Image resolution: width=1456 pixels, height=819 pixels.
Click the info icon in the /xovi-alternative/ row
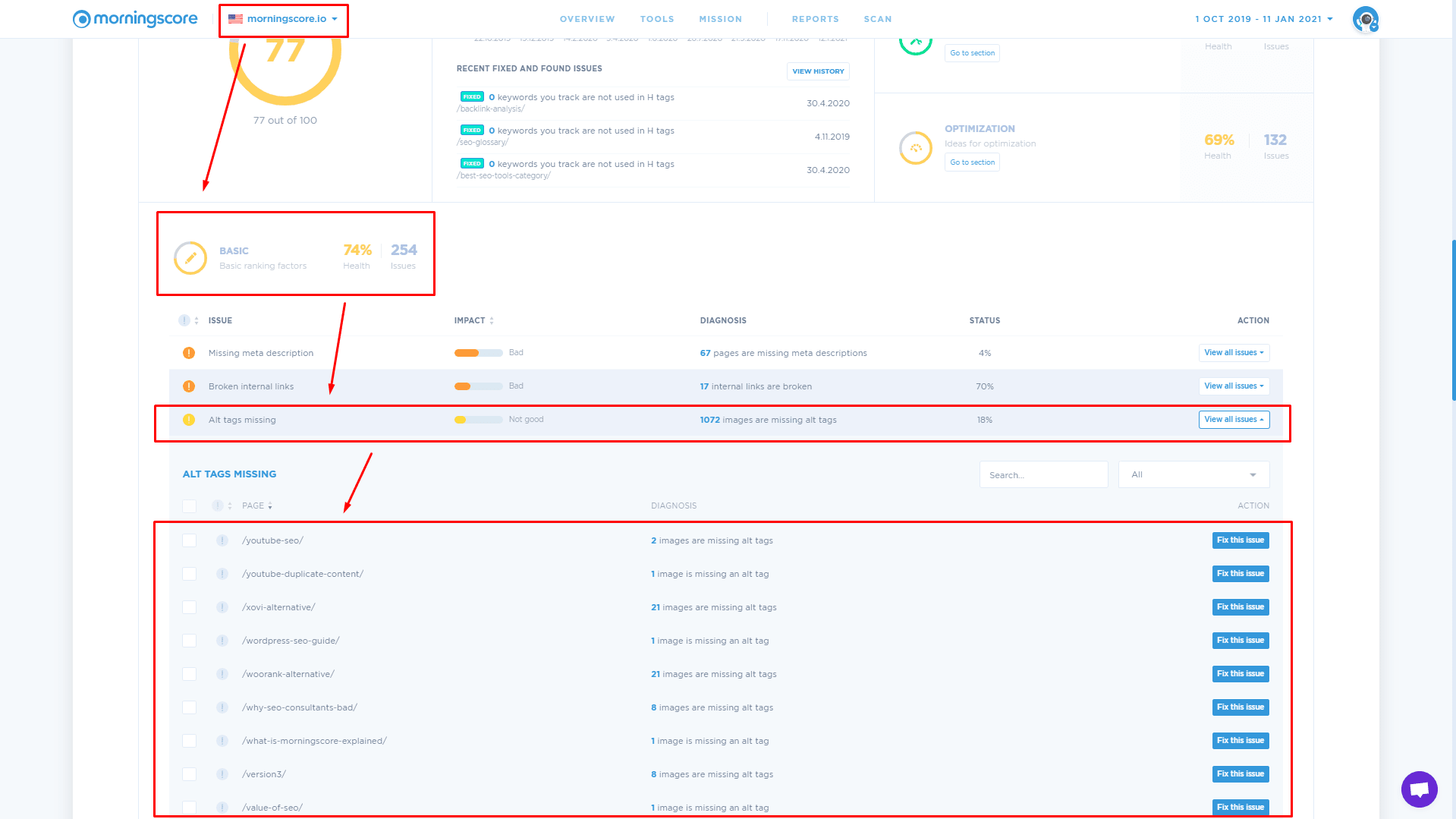point(222,607)
